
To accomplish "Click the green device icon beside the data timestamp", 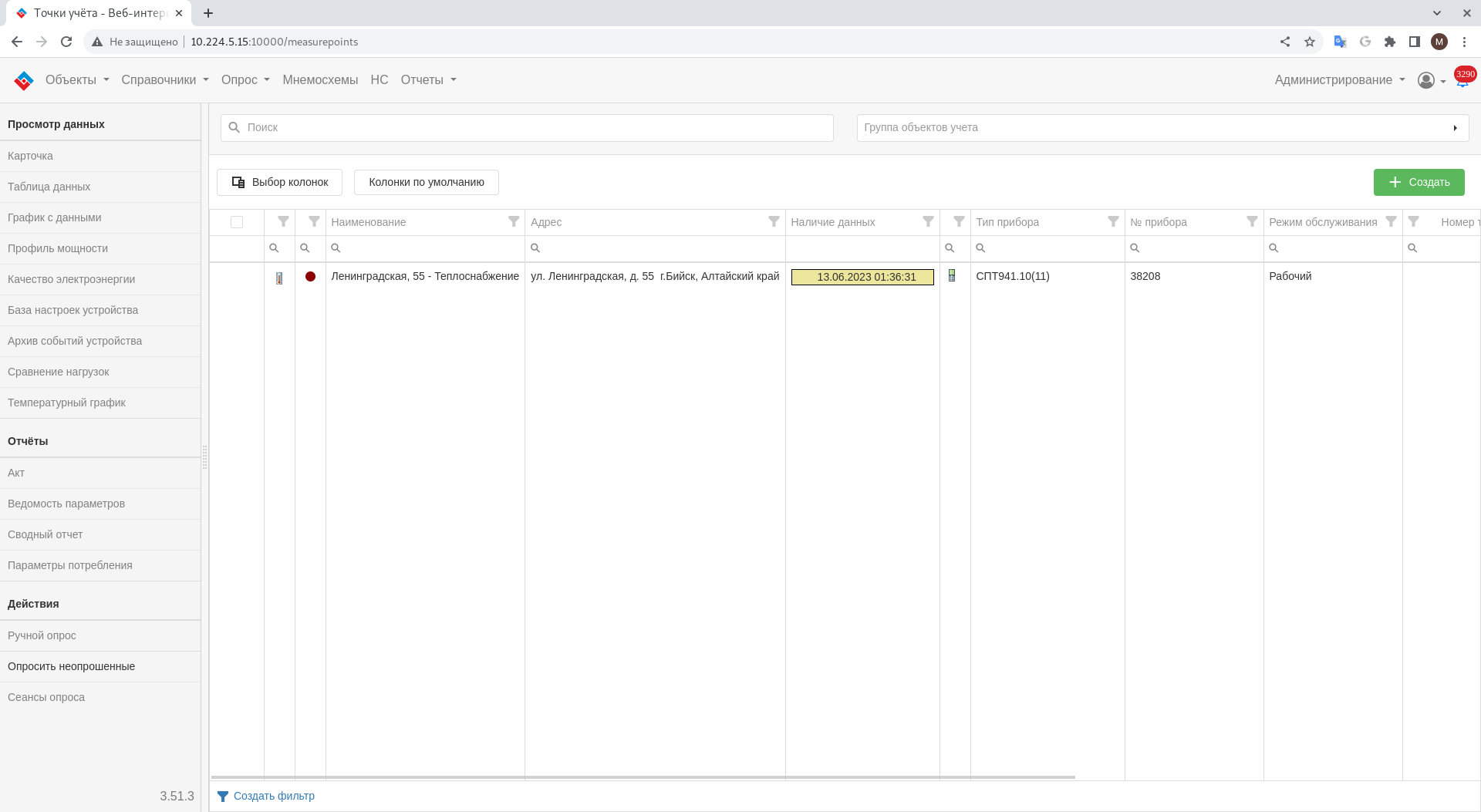I will click(952, 276).
